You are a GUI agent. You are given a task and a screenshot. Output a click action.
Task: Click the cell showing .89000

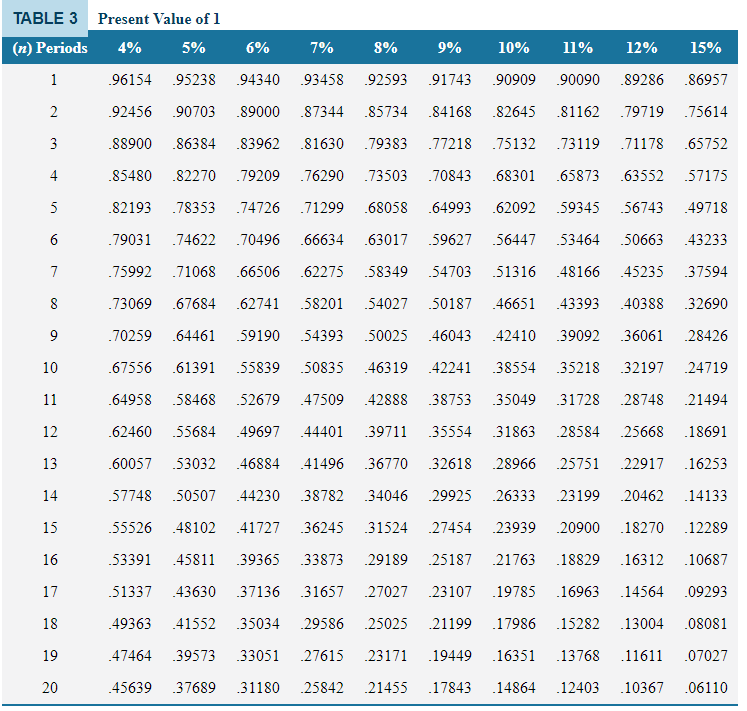click(258, 112)
